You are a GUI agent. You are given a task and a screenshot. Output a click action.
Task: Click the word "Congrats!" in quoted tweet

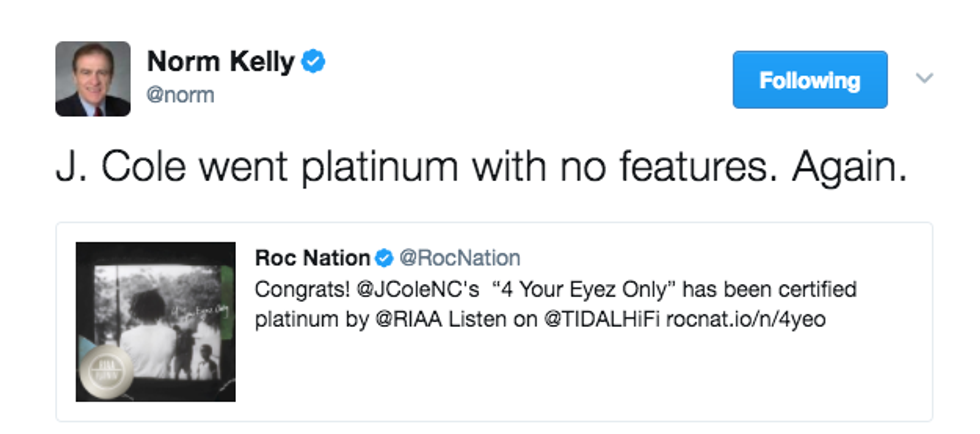coord(292,290)
